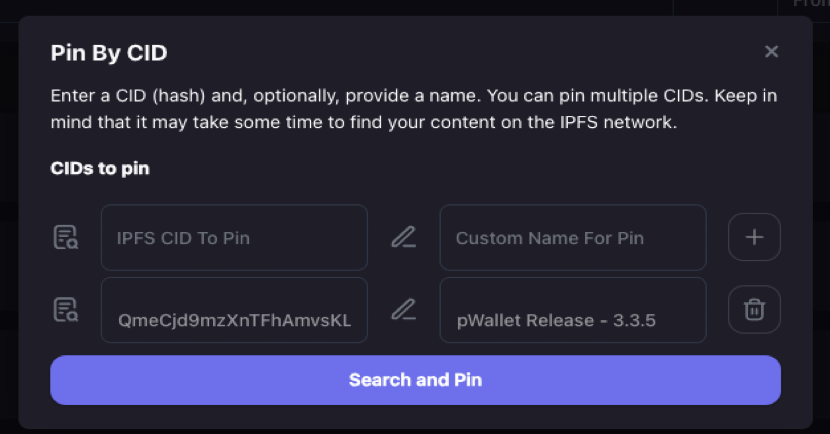Image resolution: width=830 pixels, height=434 pixels.
Task: Click CID lookup icon beside QmeCjd9mz hash
Action: [x=66, y=310]
